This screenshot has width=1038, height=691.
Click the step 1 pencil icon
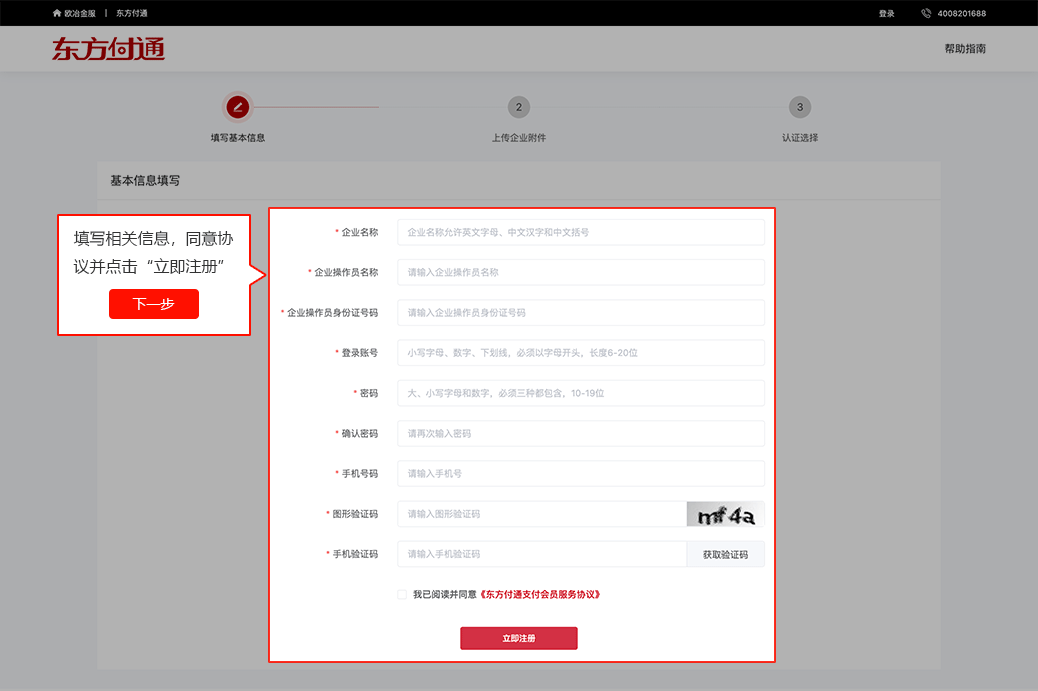click(x=238, y=107)
